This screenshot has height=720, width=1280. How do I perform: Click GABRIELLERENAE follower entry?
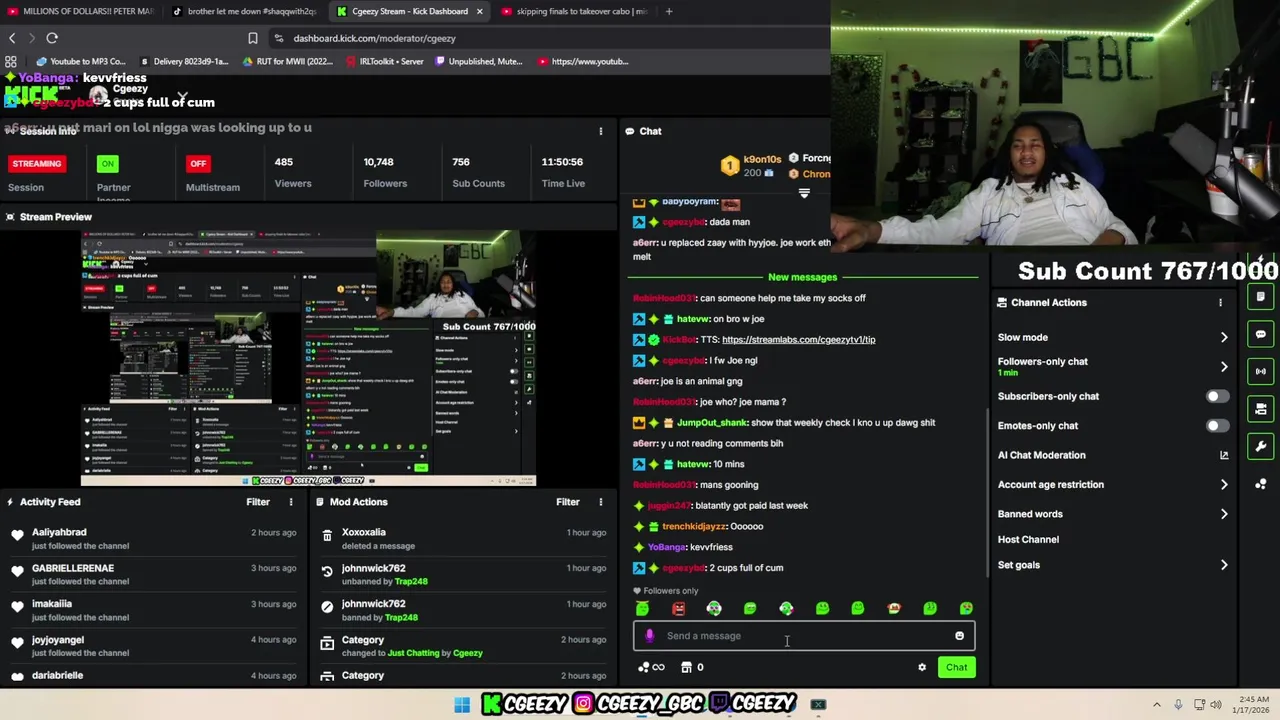153,574
